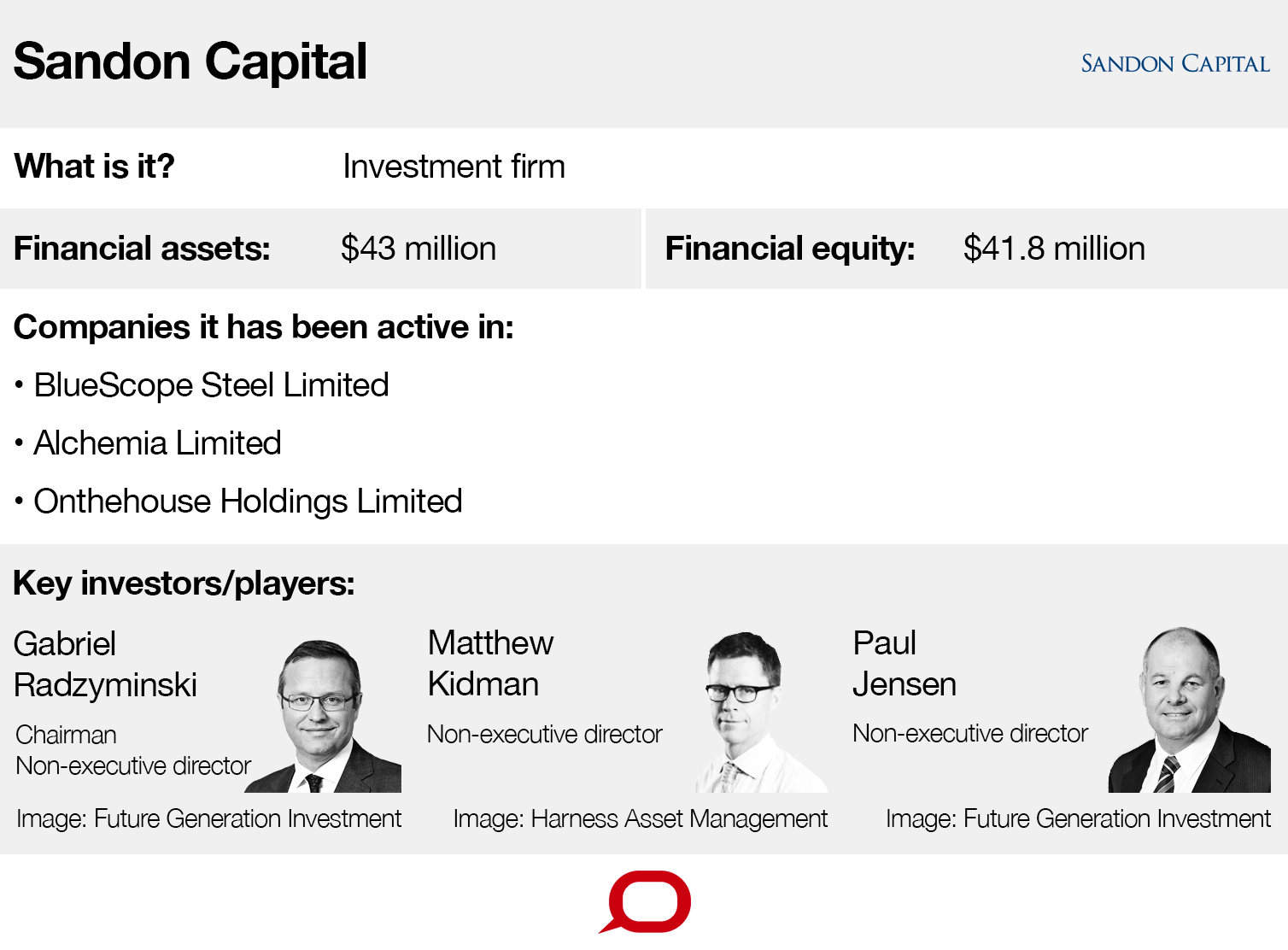
Task: Click Matthew Kidman's portrait photo
Action: pyautogui.click(x=750, y=712)
